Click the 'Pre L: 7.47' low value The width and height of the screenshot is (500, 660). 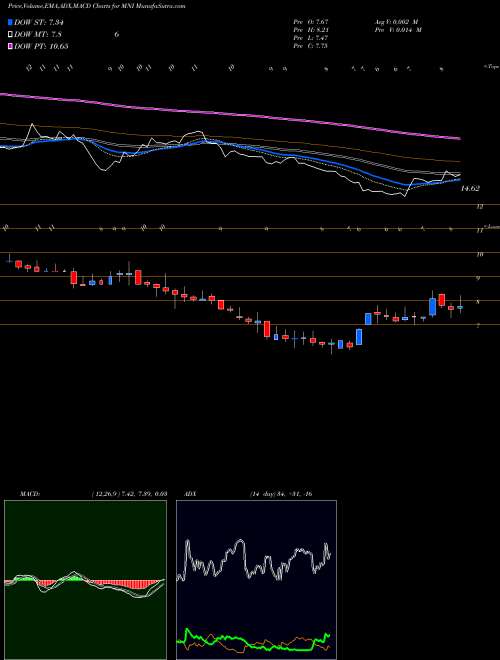click(311, 38)
